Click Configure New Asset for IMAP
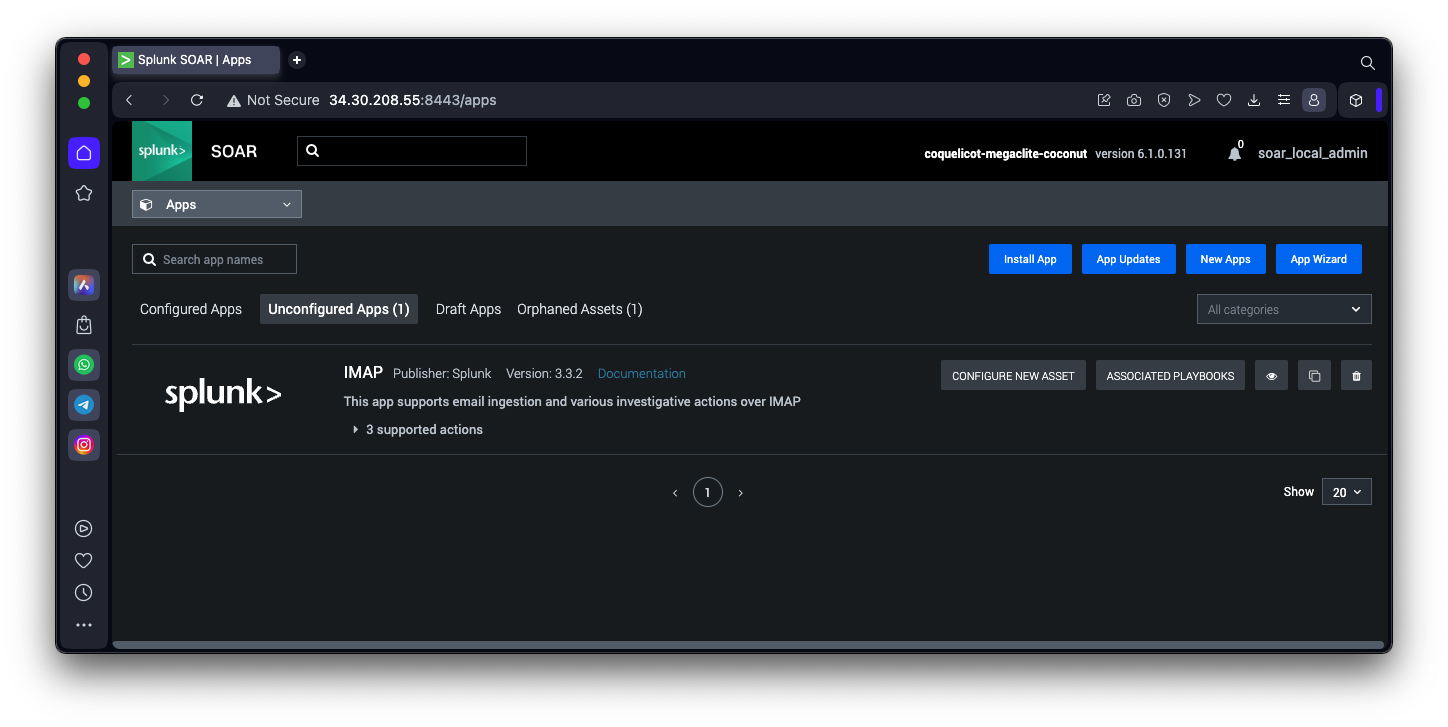The width and height of the screenshot is (1448, 727). tap(1013, 375)
